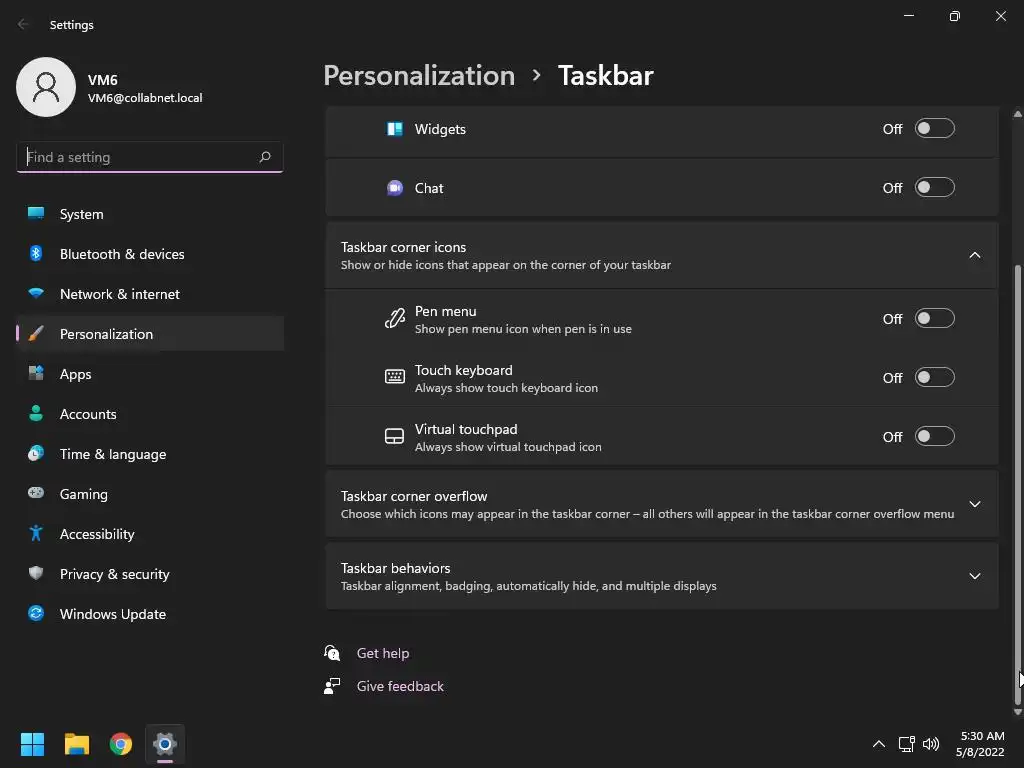Click the Bluetooth & devices sidebar icon
The image size is (1024, 768).
pos(36,254)
